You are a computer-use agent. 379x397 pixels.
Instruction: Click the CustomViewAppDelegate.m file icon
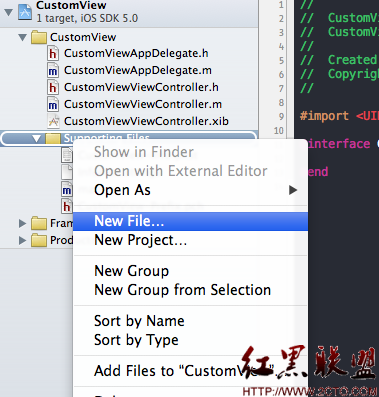click(x=53, y=71)
